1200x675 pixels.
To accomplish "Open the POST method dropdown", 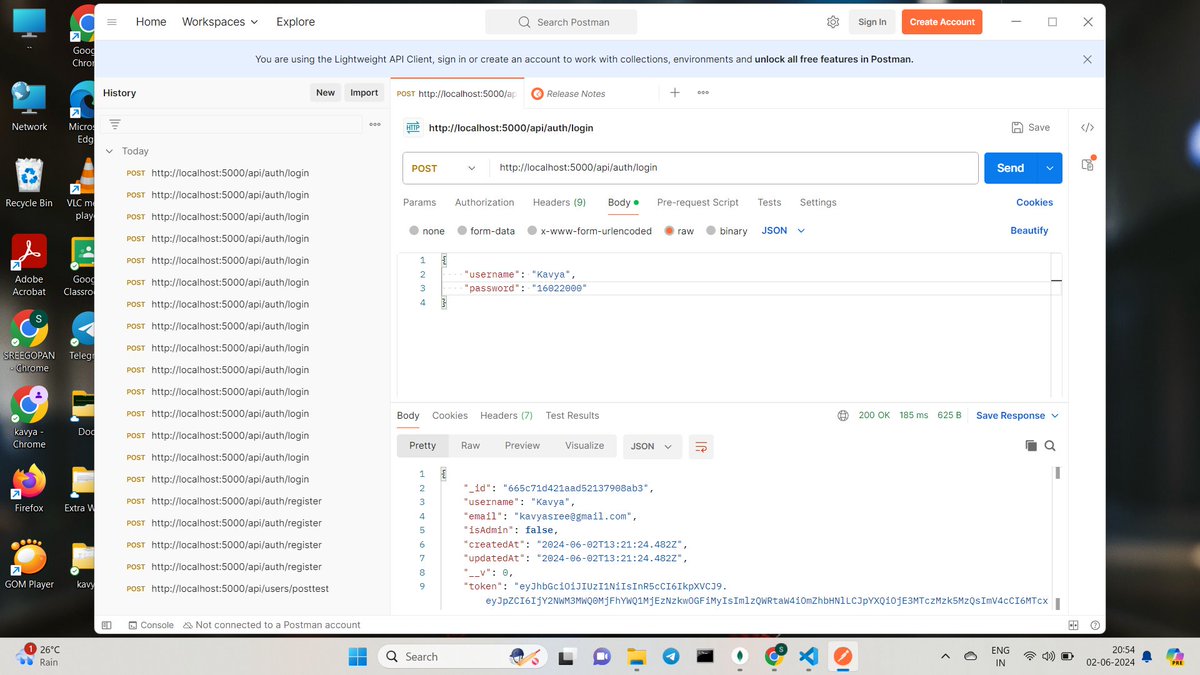I will [445, 168].
